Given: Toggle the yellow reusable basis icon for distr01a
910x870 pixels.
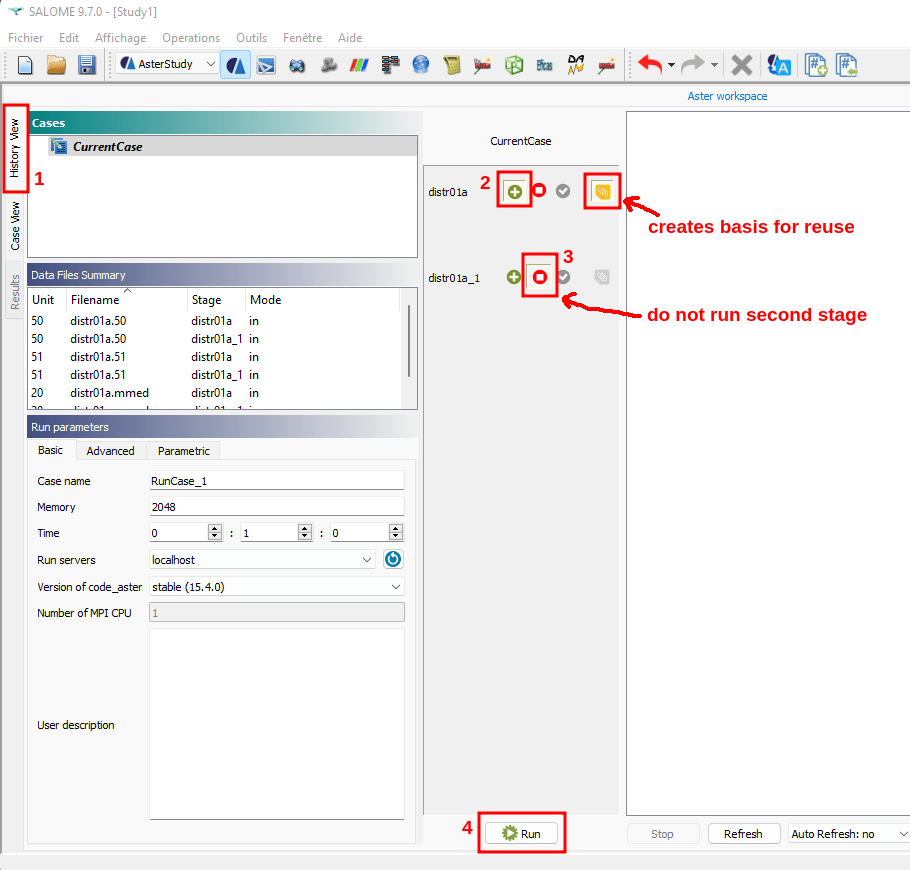Looking at the screenshot, I should pyautogui.click(x=602, y=191).
